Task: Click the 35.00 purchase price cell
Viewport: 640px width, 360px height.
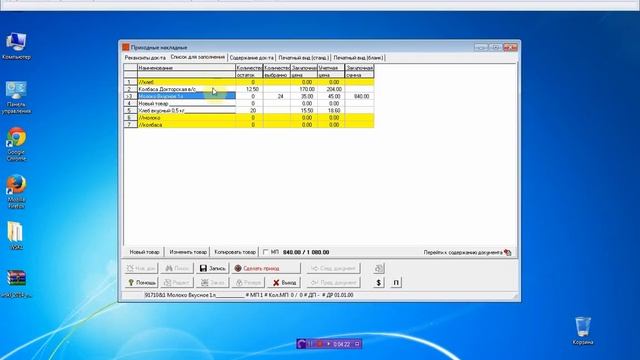Action: tap(304, 96)
